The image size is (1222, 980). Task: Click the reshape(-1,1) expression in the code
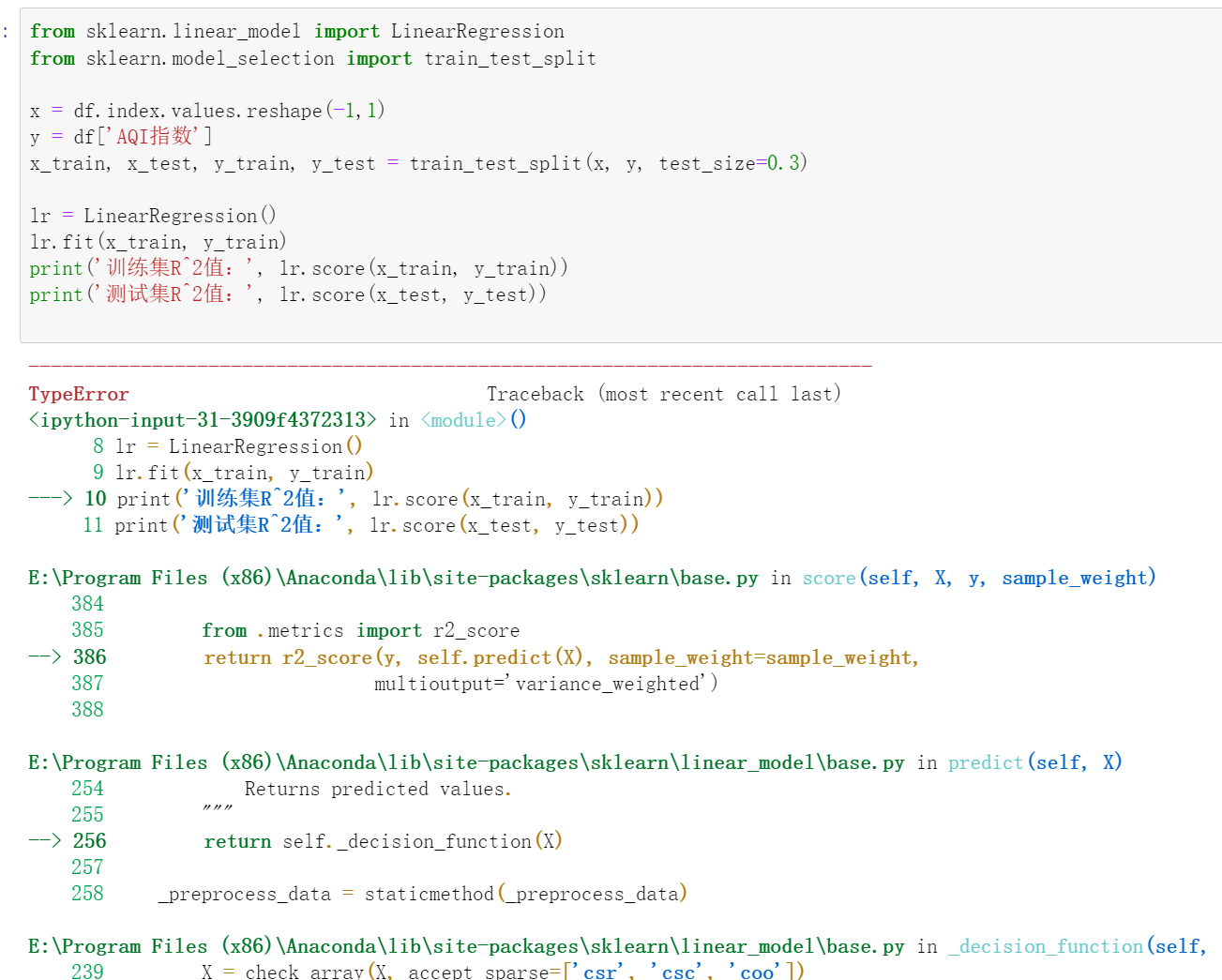[x=319, y=109]
